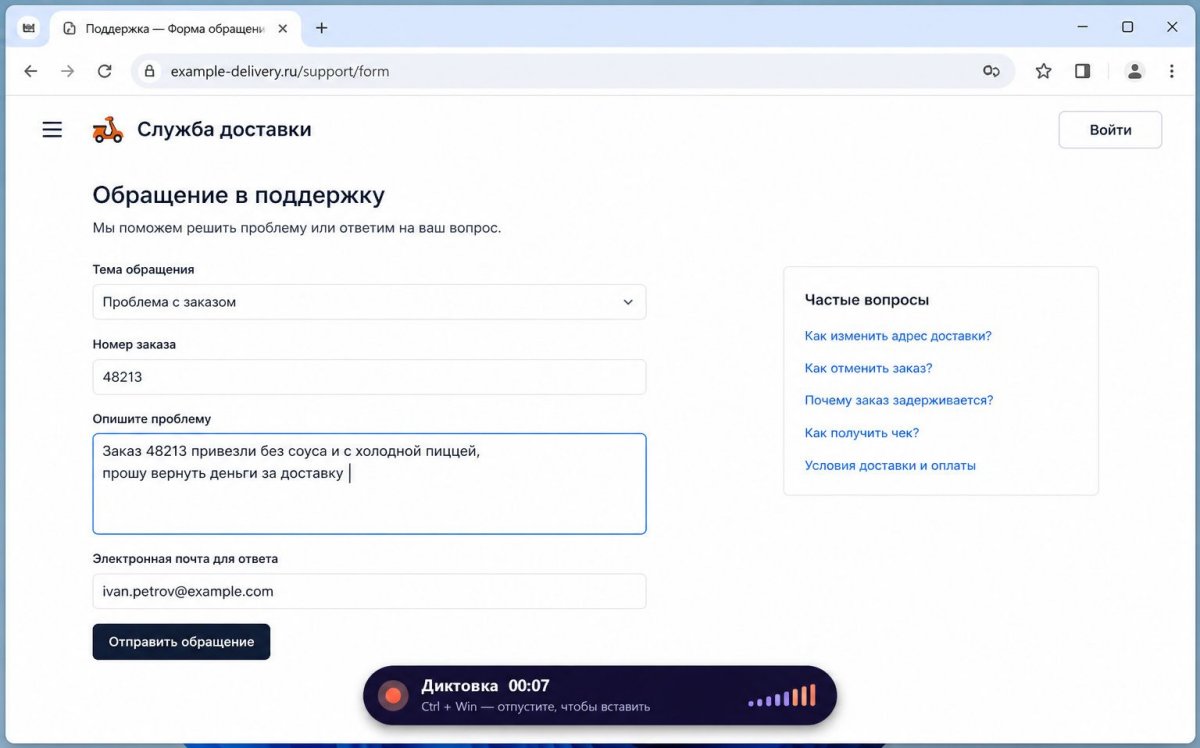
Task: Click the dictation audio level bars
Action: [x=782, y=696]
